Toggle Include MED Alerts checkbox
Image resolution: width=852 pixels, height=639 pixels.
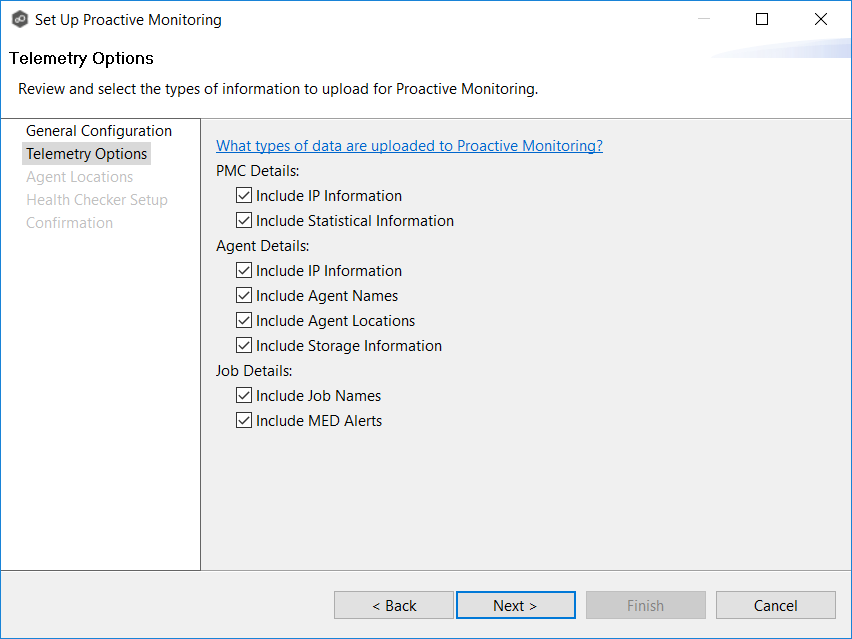244,421
